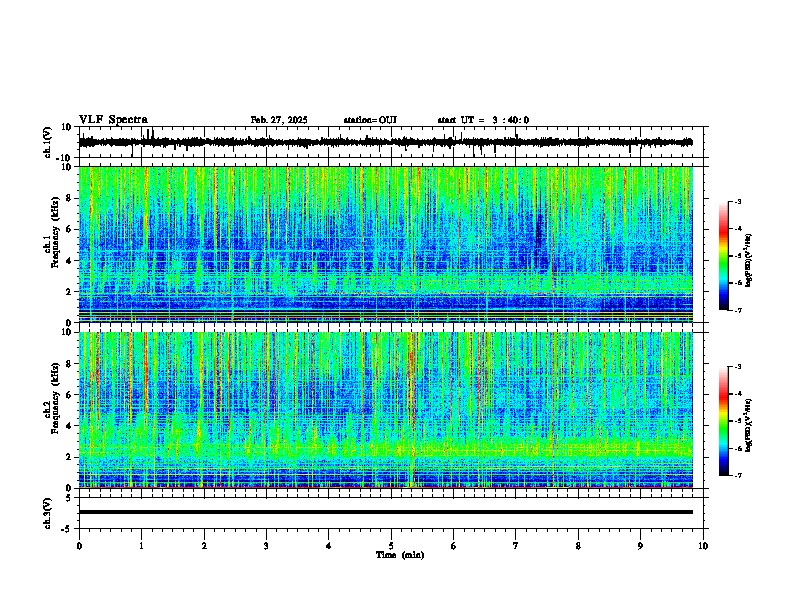Click time axis tick label "7"
792x612 pixels.
tap(516, 546)
